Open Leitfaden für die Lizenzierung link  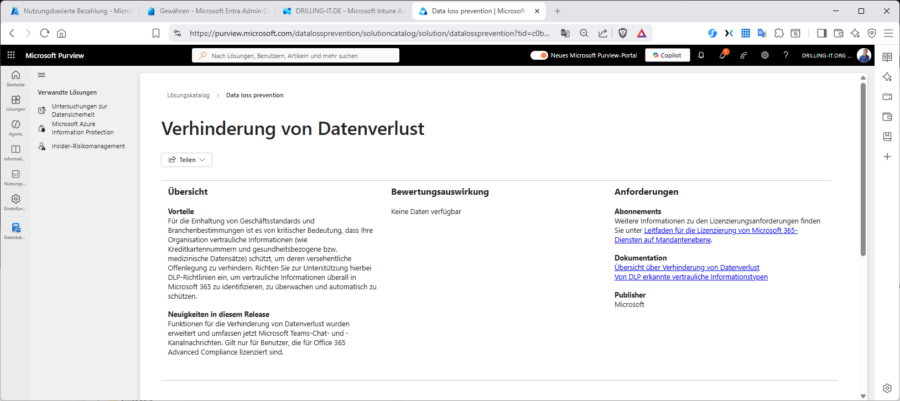[706, 235]
